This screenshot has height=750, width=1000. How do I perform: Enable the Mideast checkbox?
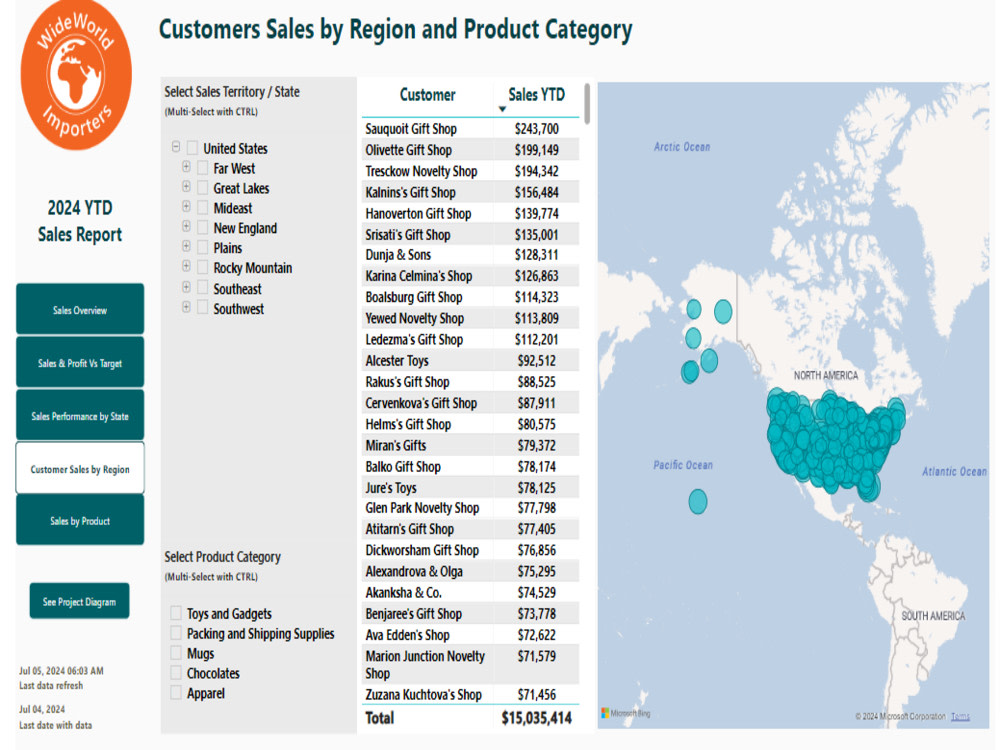click(203, 208)
